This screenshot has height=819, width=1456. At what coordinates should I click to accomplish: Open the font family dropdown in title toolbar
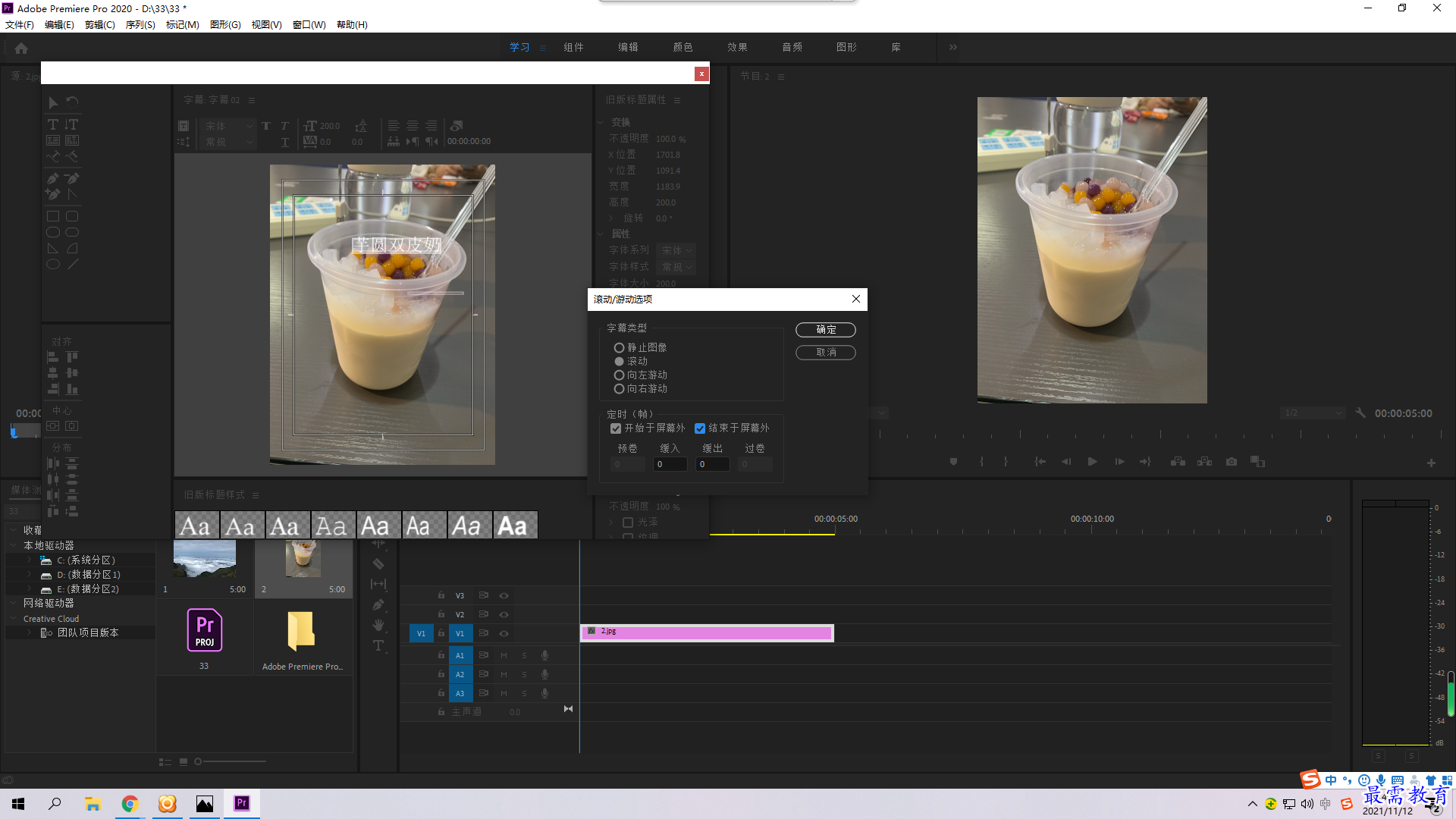point(228,126)
